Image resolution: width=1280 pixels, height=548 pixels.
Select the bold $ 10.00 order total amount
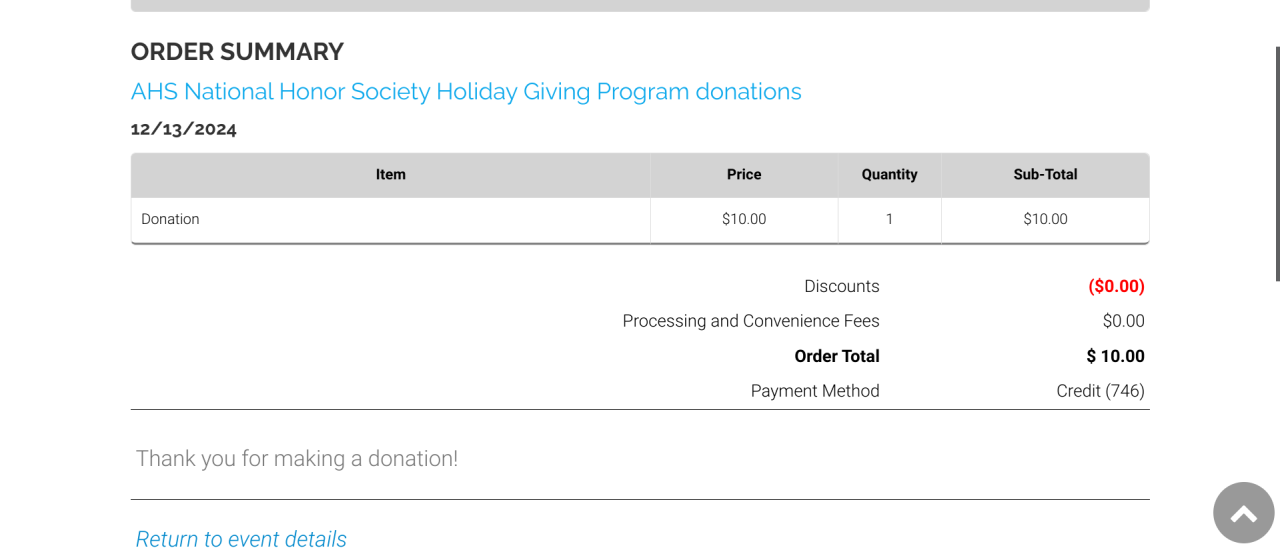(1115, 356)
